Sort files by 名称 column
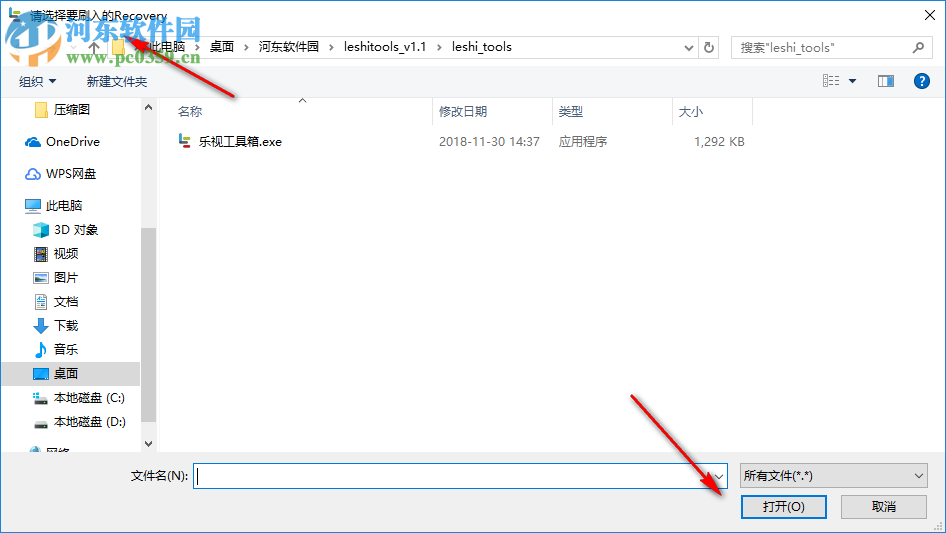 tap(190, 112)
